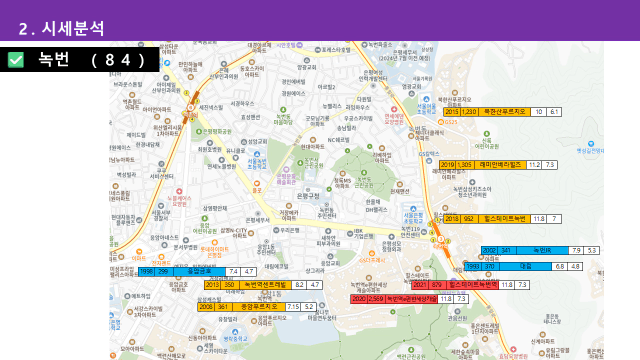Click the 서울녹번초등학교 school marker
This screenshot has width=640, height=360.
coord(257,154)
